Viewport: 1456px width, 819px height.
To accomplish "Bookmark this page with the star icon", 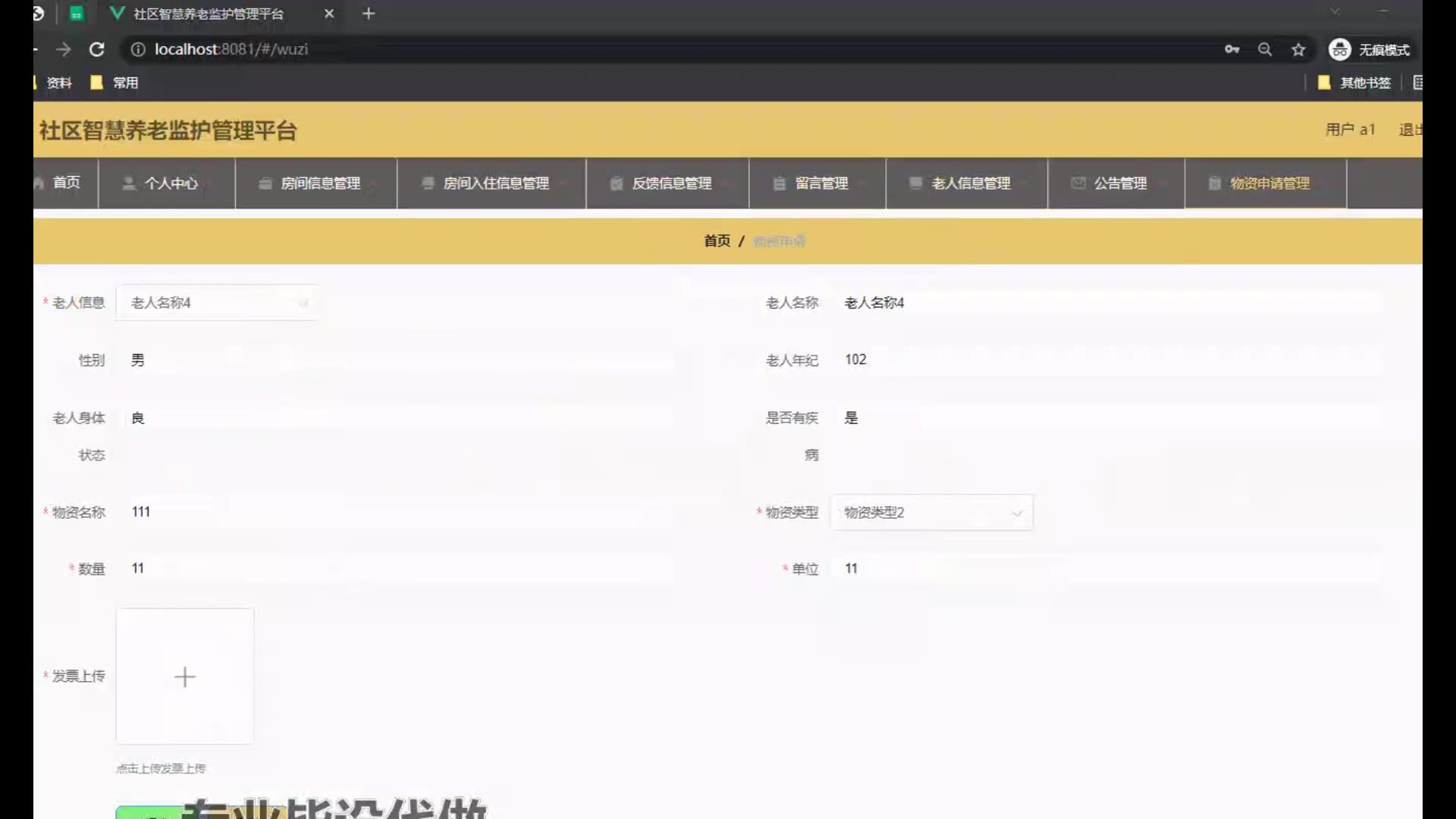I will pyautogui.click(x=1298, y=49).
